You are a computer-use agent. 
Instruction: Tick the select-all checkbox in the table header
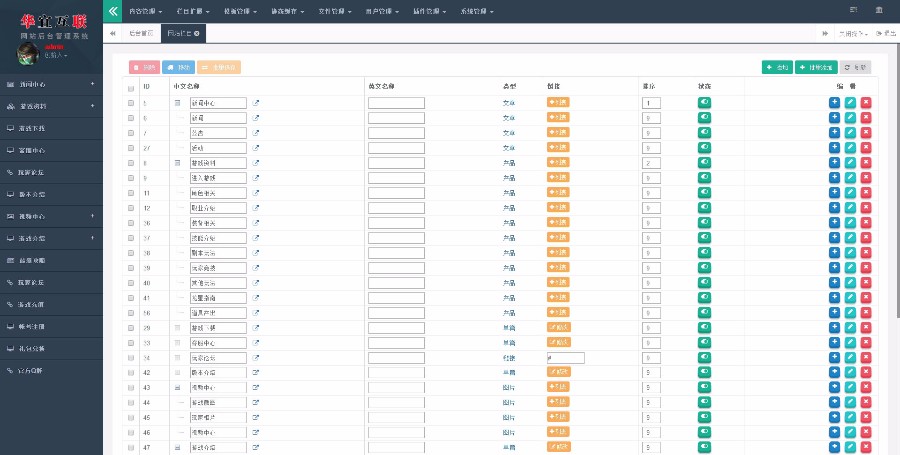click(131, 88)
